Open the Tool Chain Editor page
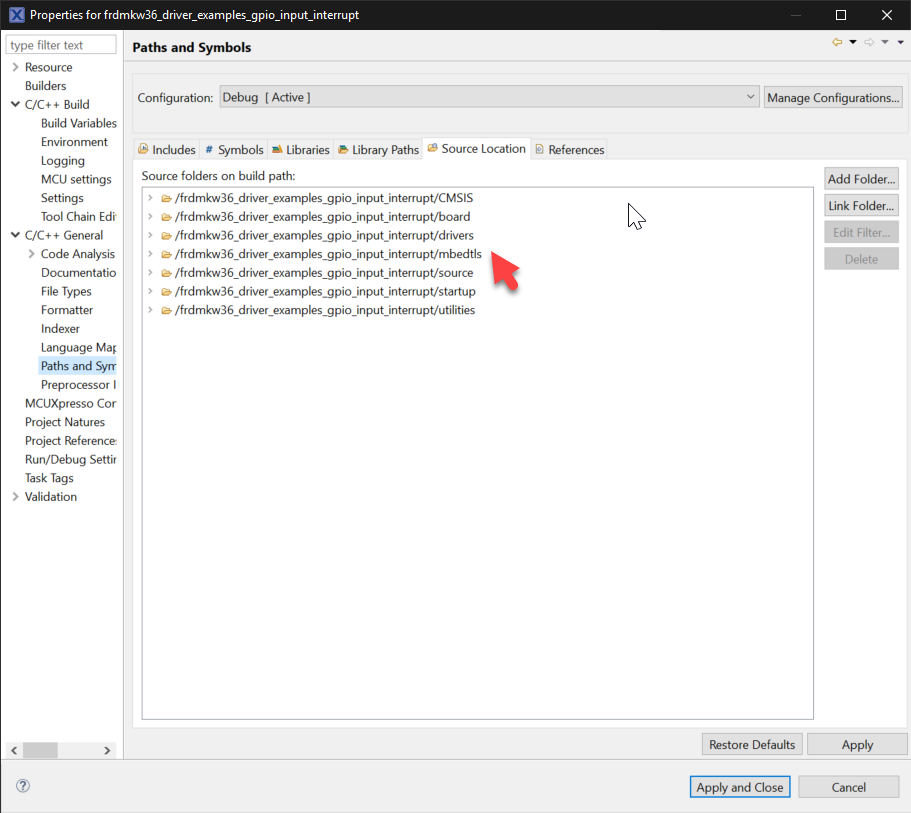The height and width of the screenshot is (813, 911). coord(78,217)
